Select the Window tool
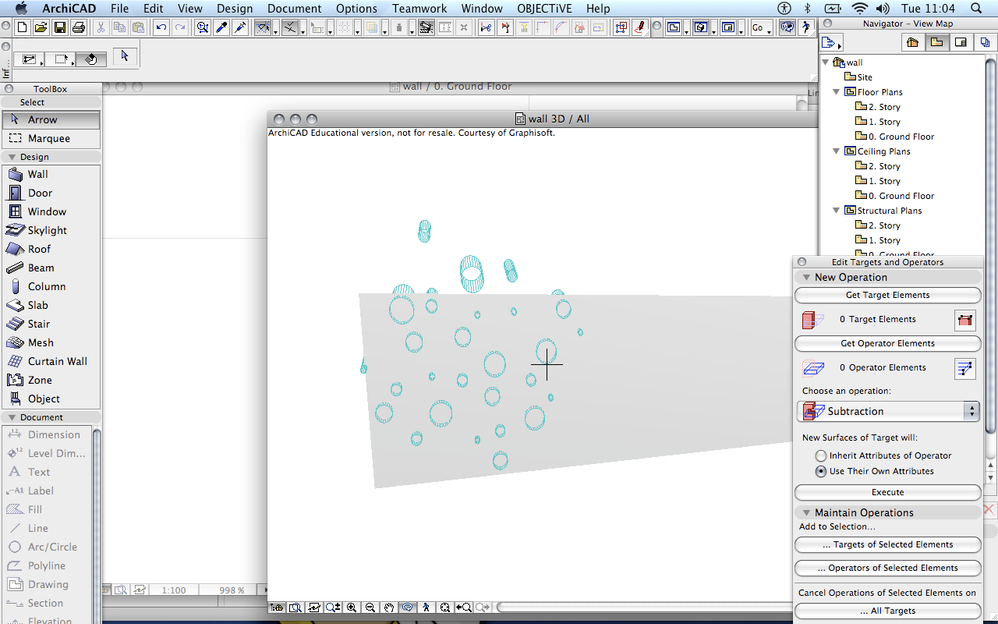 tap(51, 211)
